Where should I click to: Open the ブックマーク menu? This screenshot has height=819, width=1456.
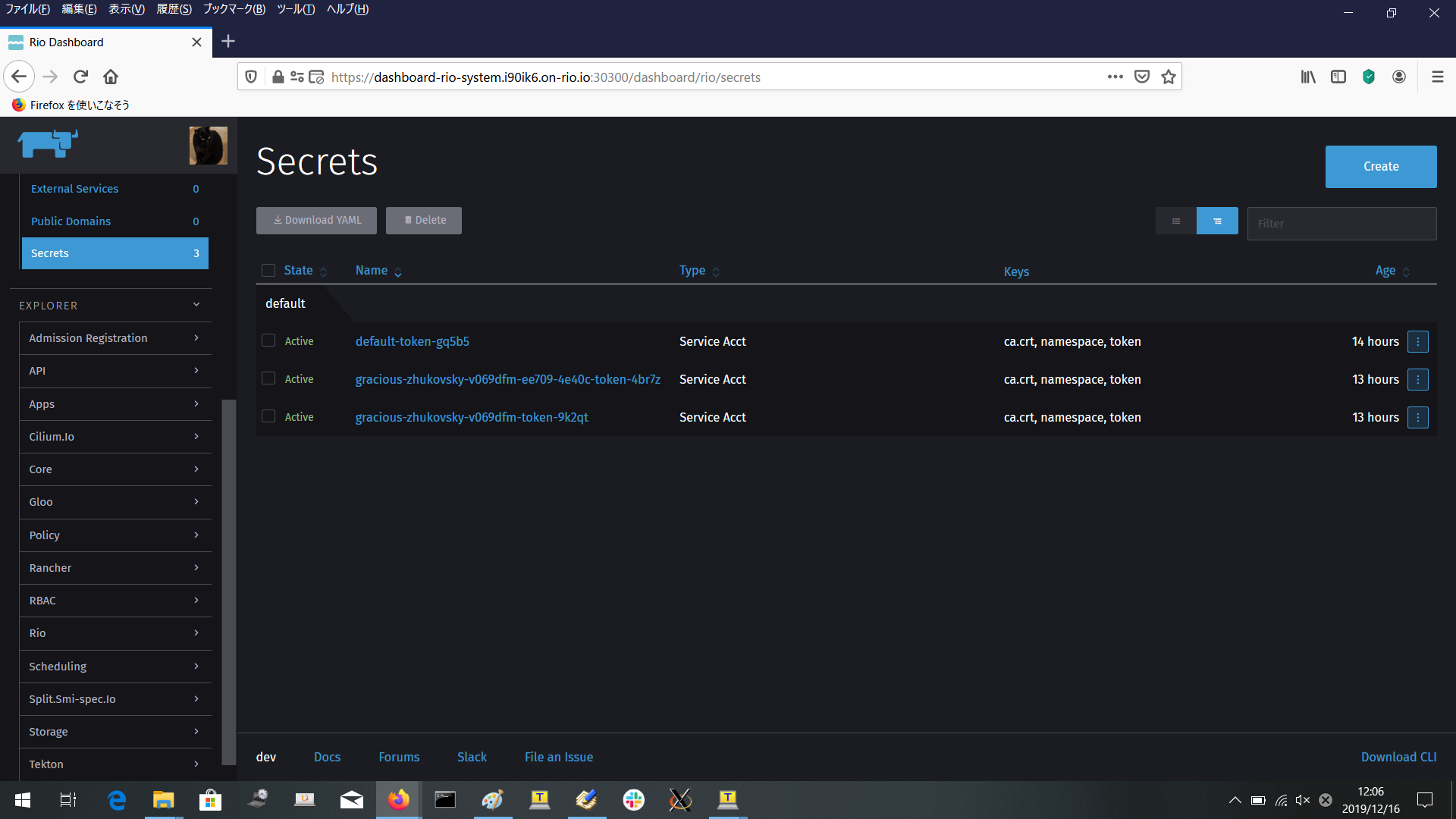click(233, 9)
